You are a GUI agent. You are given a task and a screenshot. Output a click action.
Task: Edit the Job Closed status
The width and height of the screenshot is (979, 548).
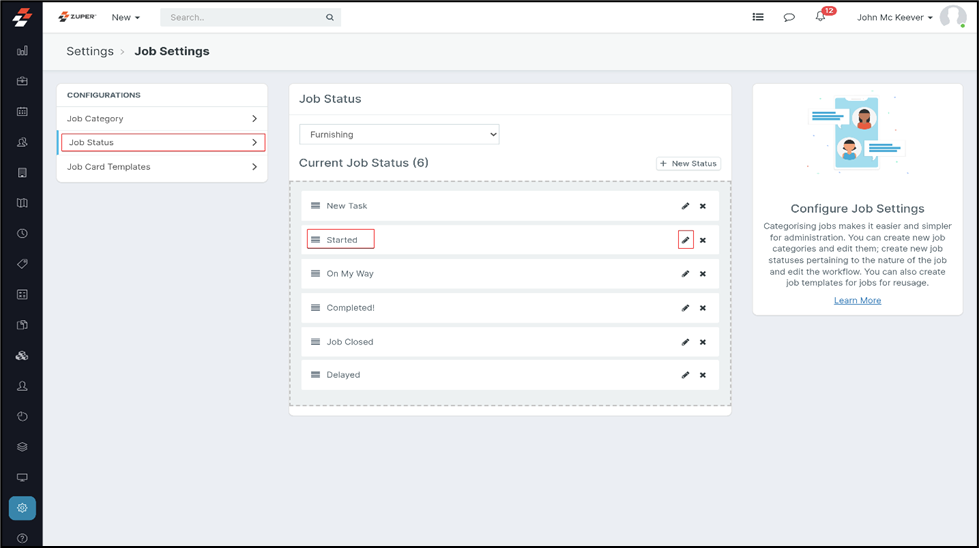pyautogui.click(x=686, y=342)
